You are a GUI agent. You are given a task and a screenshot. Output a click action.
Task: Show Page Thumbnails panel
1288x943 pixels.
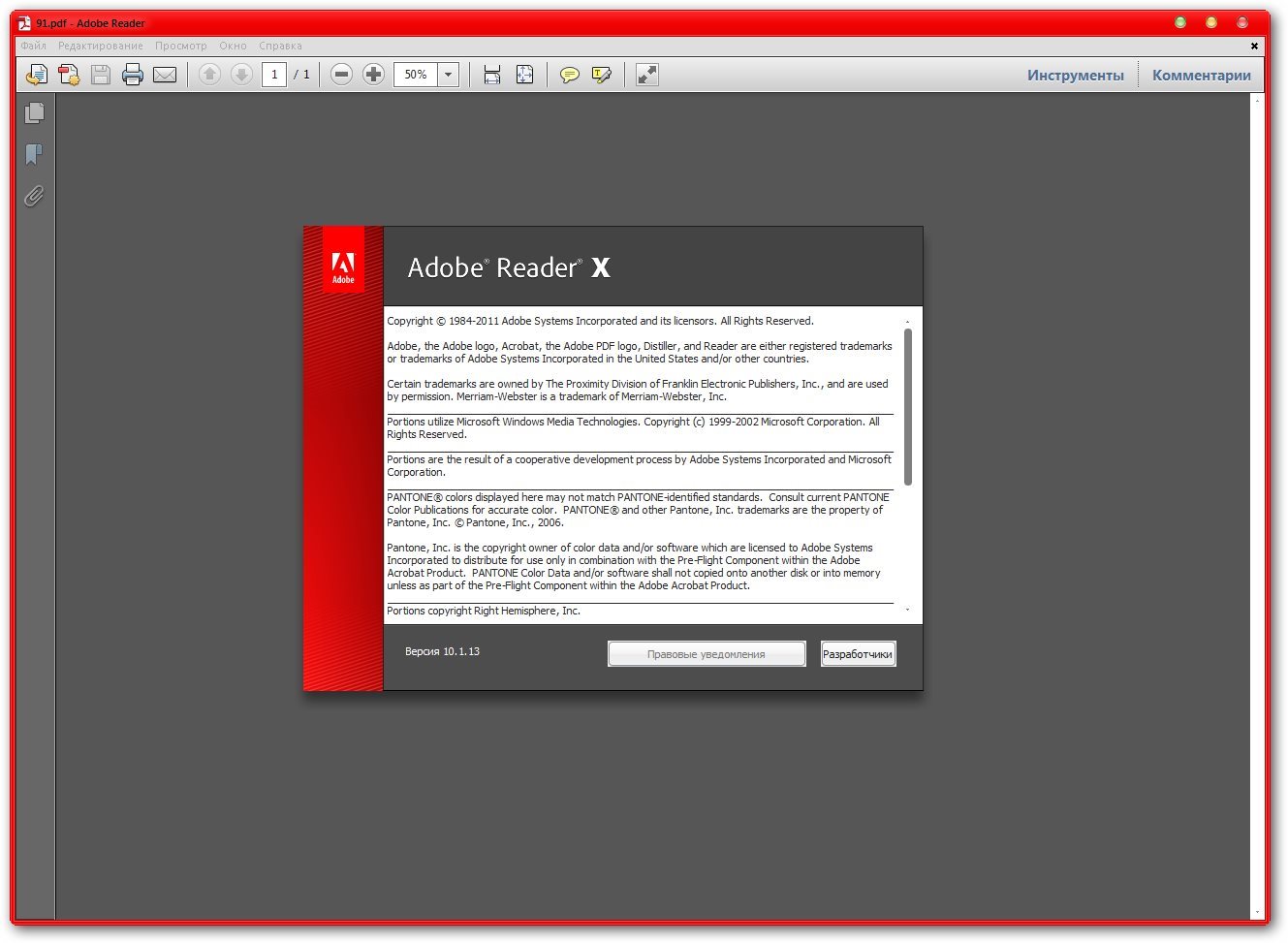pos(34,113)
